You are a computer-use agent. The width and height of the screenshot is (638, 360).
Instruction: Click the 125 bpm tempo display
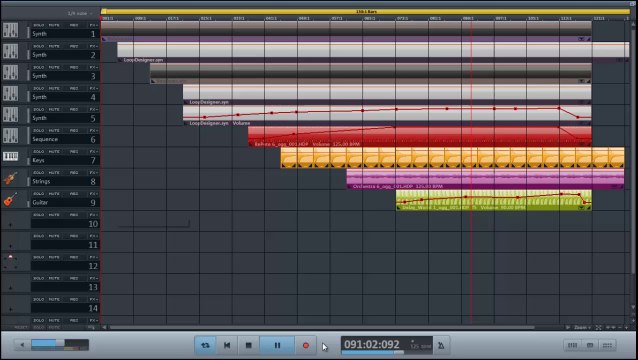pyautogui.click(x=420, y=346)
